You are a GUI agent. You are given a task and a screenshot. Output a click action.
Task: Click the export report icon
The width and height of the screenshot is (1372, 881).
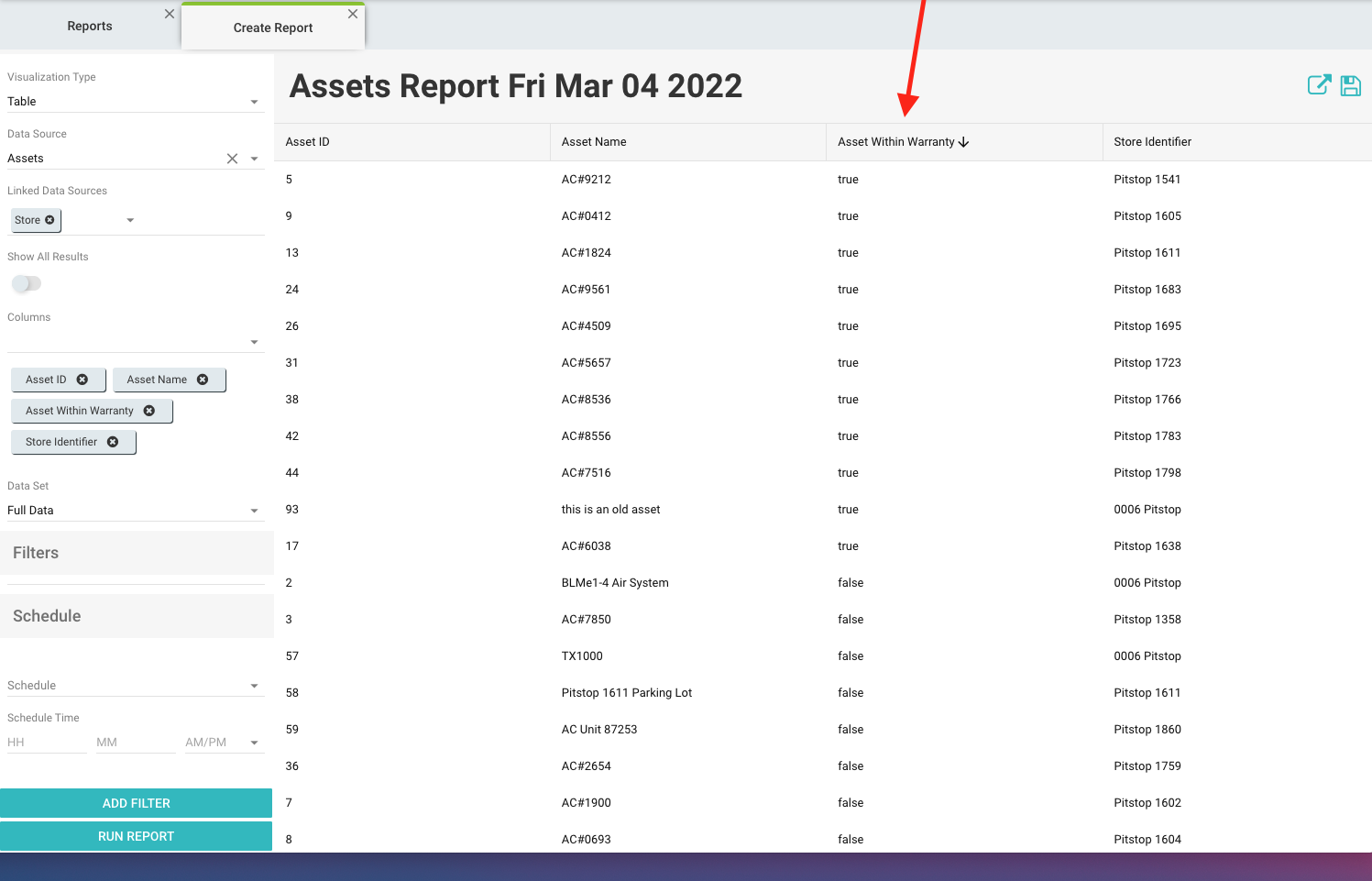[1319, 85]
